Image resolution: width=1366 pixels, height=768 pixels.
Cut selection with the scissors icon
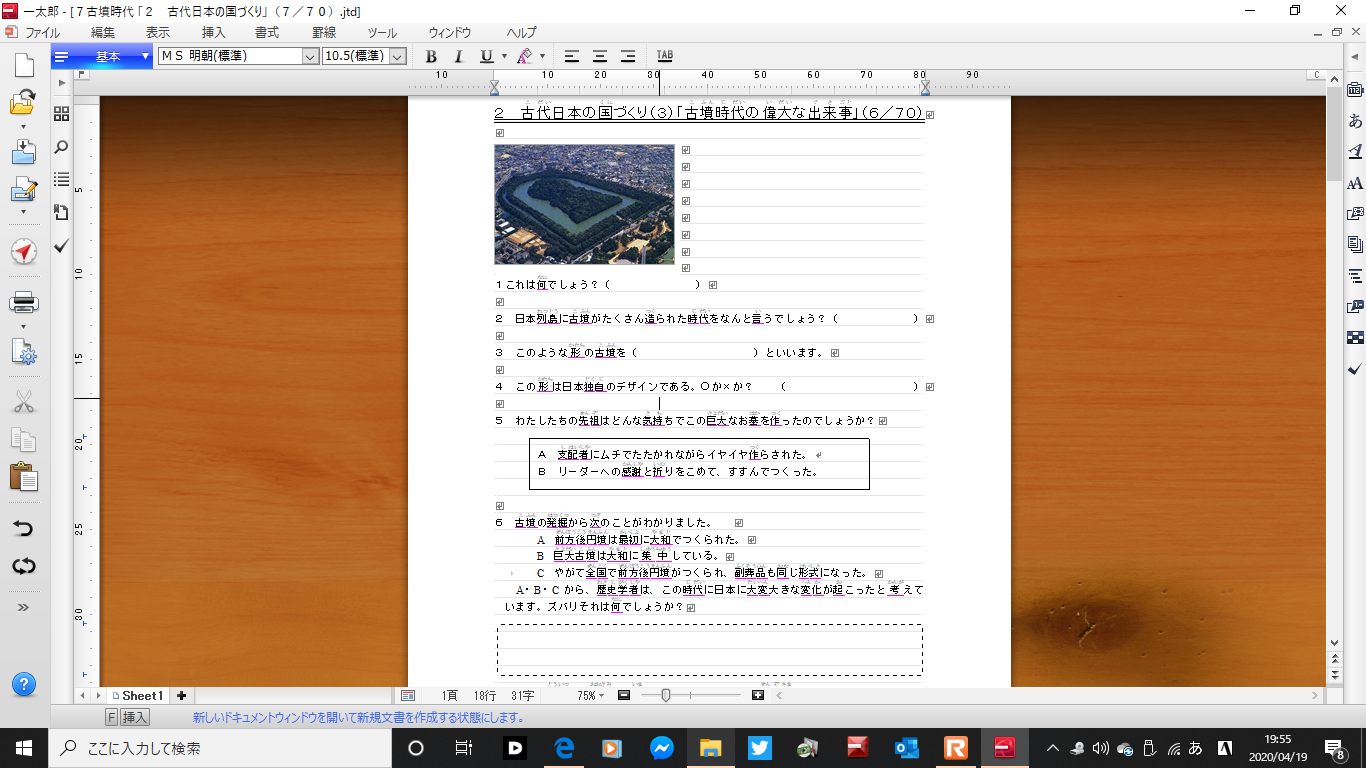(x=24, y=402)
